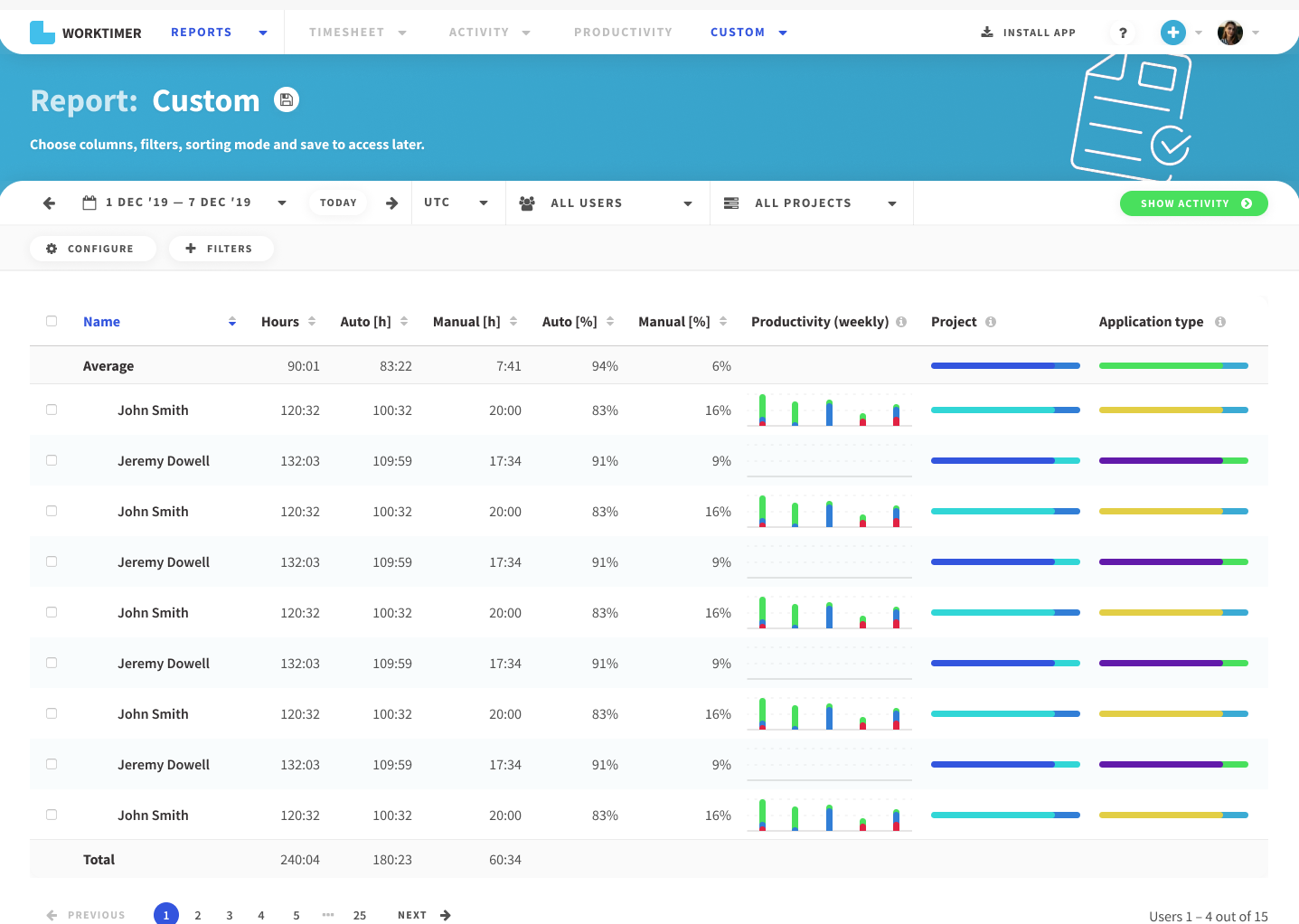This screenshot has height=924, width=1299.
Task: Go to page 25 in pagination
Action: tap(360, 915)
